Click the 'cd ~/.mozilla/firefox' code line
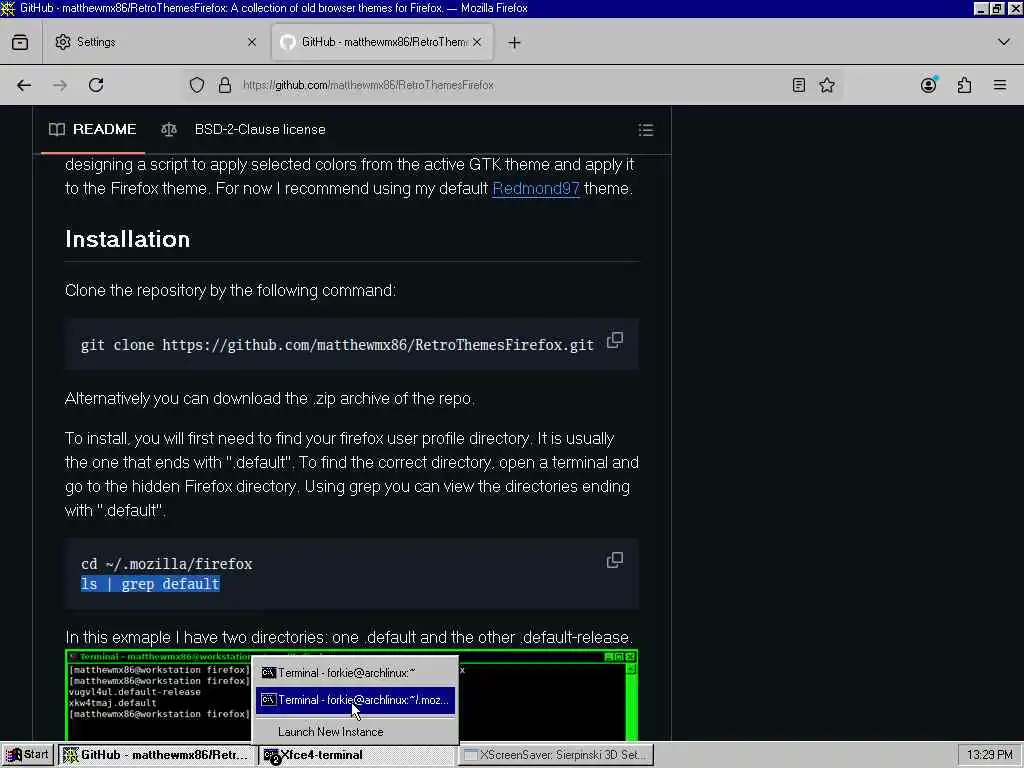Screen dimensions: 1024x768 coord(167,564)
